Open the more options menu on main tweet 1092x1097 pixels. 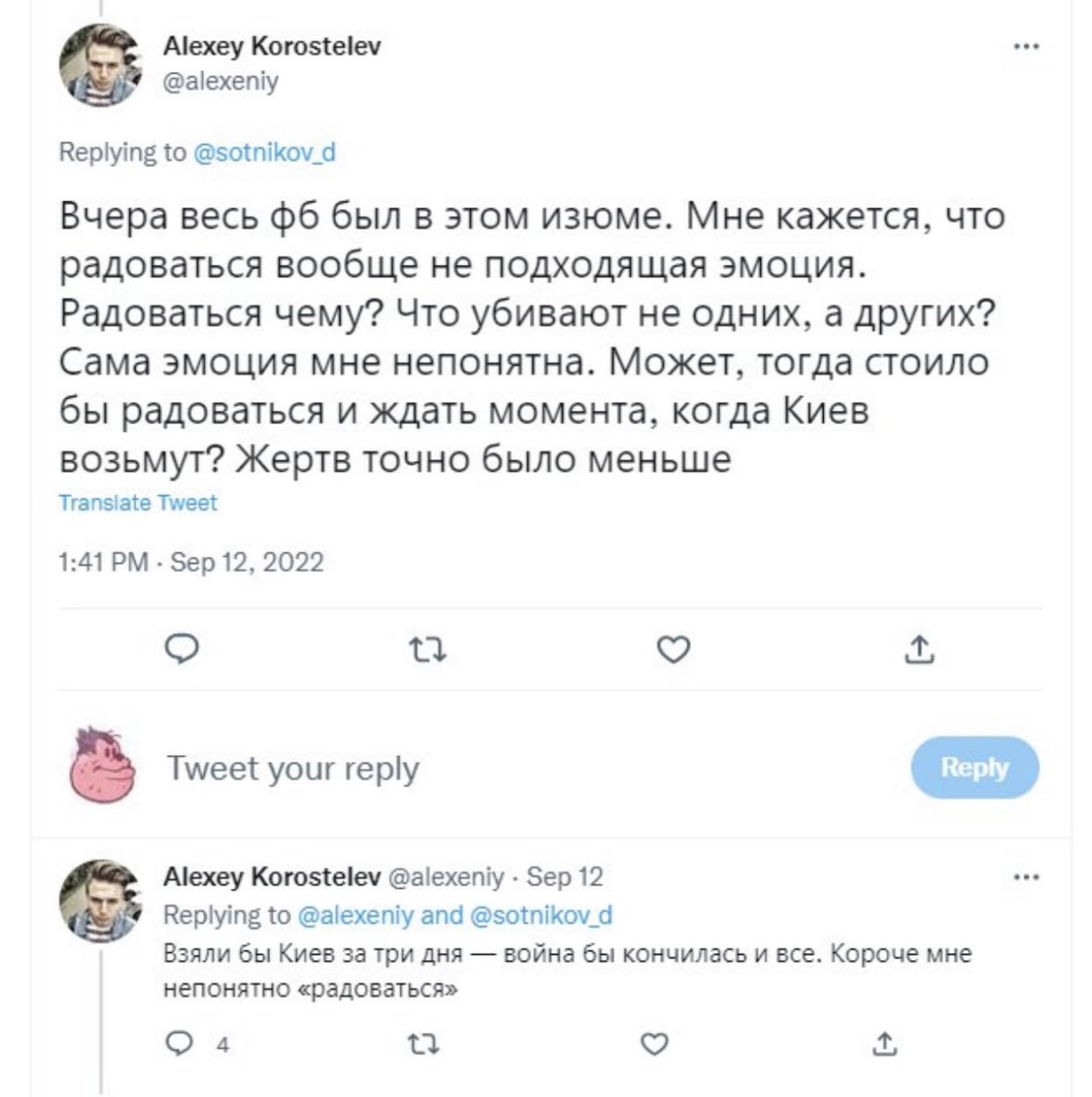coord(1026,47)
